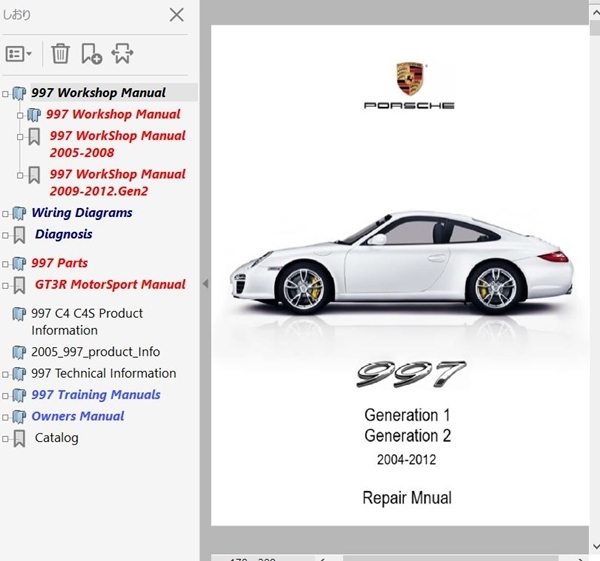The image size is (600, 561).
Task: Expand 997 WorkShop Manual 2005-2008 node
Action: tap(20, 137)
